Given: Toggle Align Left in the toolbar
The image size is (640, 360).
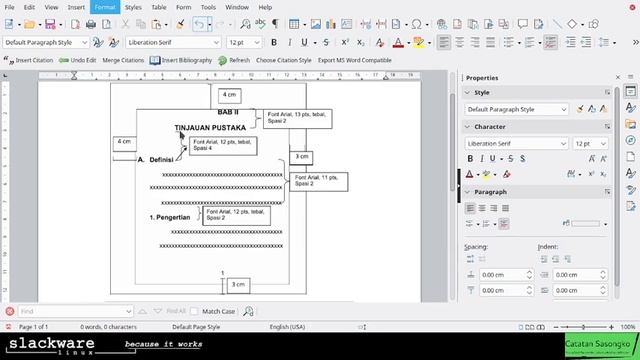Looking at the screenshot, I should (444, 42).
